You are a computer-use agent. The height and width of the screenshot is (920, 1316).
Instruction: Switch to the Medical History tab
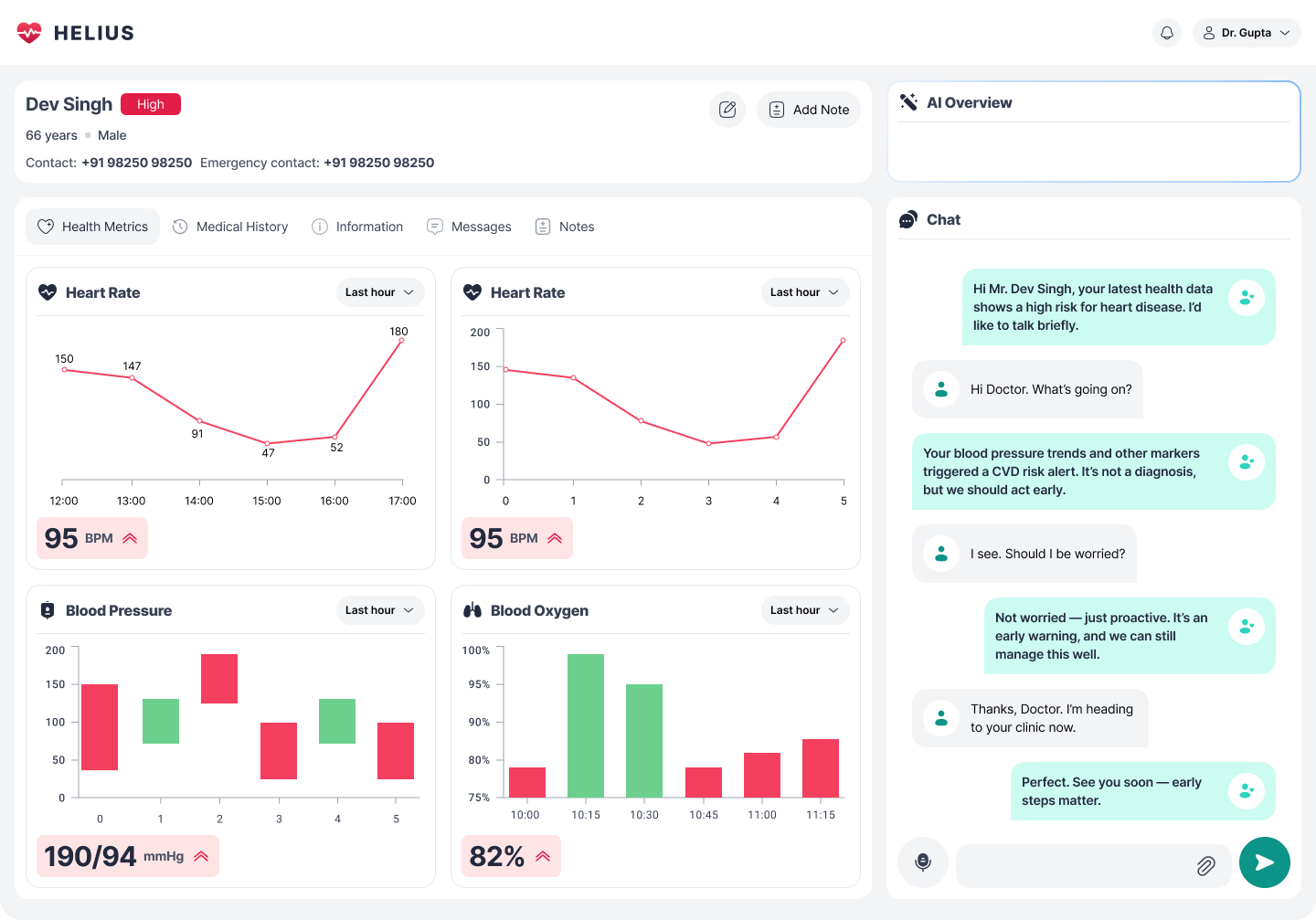pyautogui.click(x=230, y=227)
